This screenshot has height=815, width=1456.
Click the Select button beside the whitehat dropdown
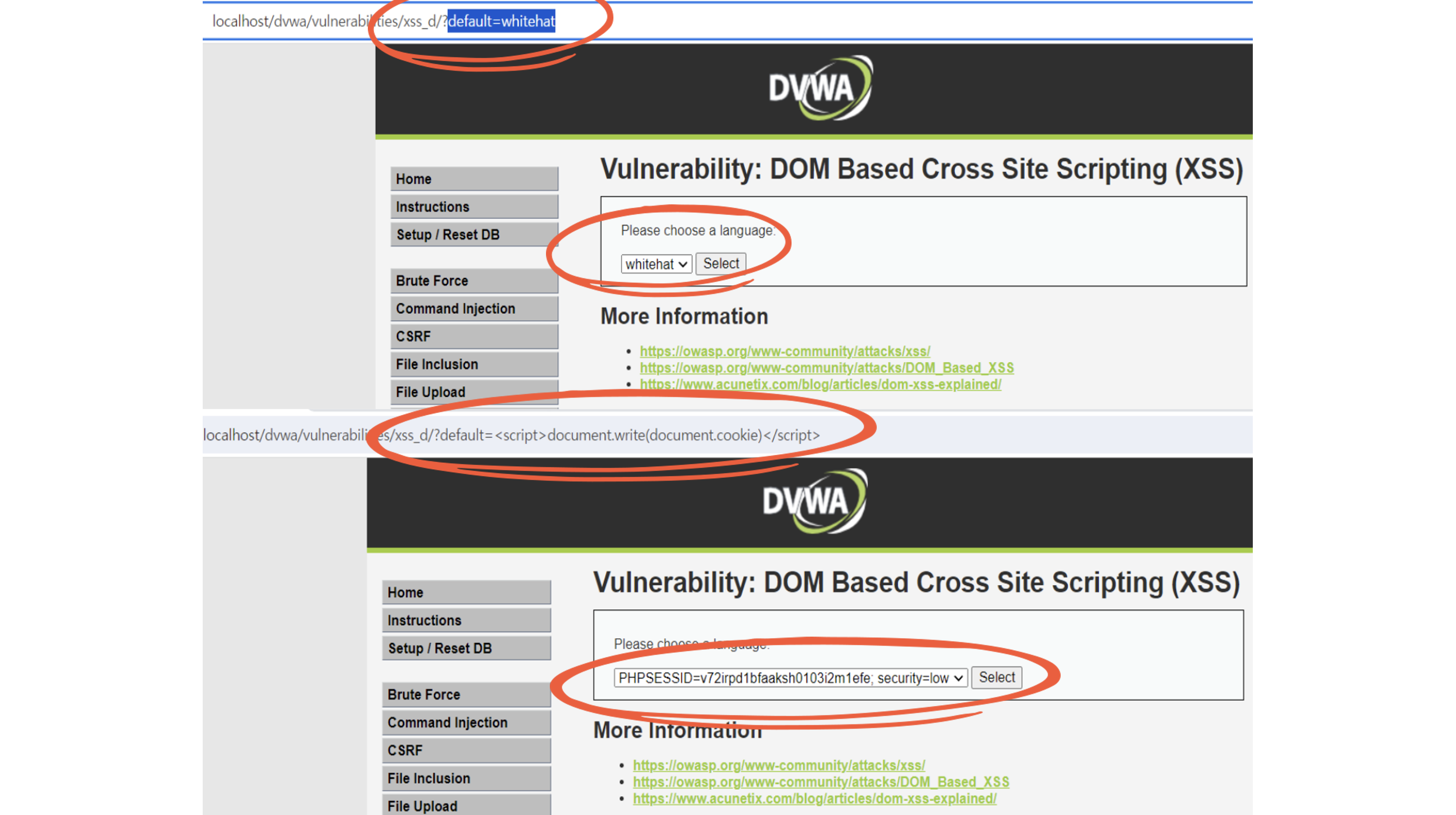pyautogui.click(x=721, y=263)
